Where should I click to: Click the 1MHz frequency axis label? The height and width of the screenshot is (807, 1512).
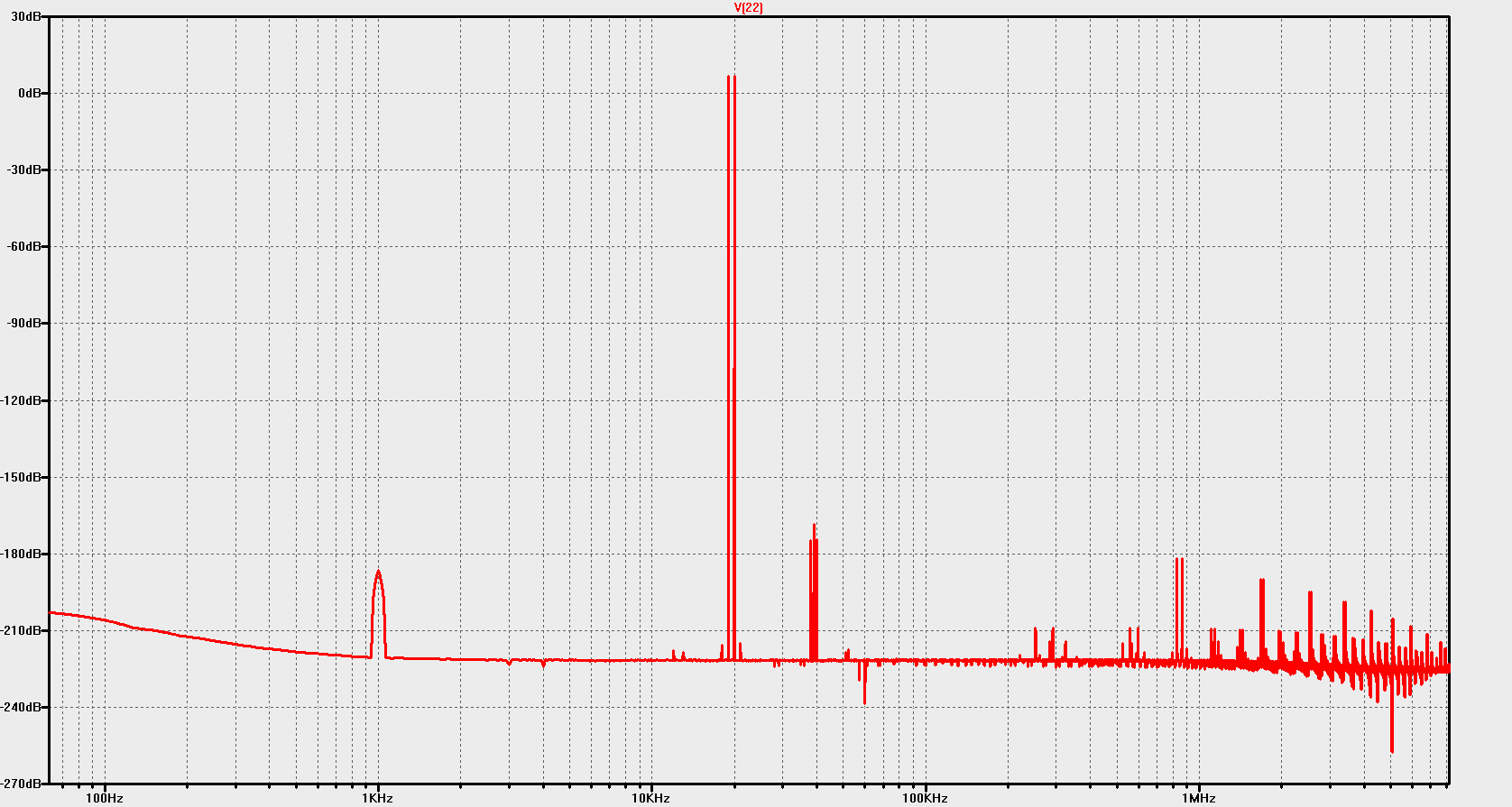coord(1199,798)
